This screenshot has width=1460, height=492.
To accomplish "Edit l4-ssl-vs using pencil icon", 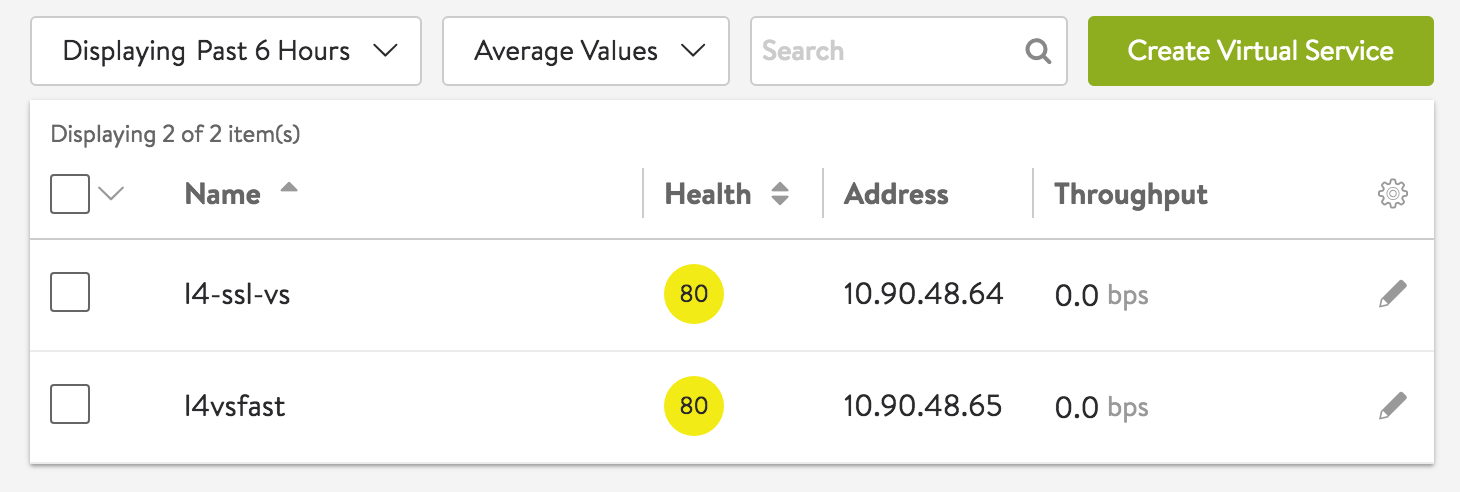I will click(1392, 294).
